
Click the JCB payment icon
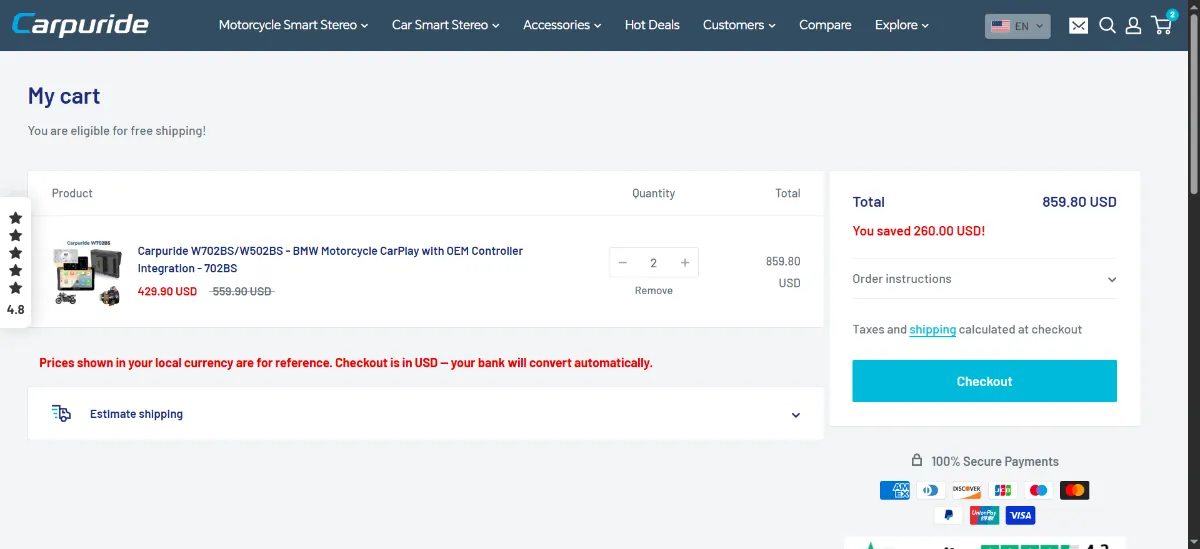pos(1003,490)
